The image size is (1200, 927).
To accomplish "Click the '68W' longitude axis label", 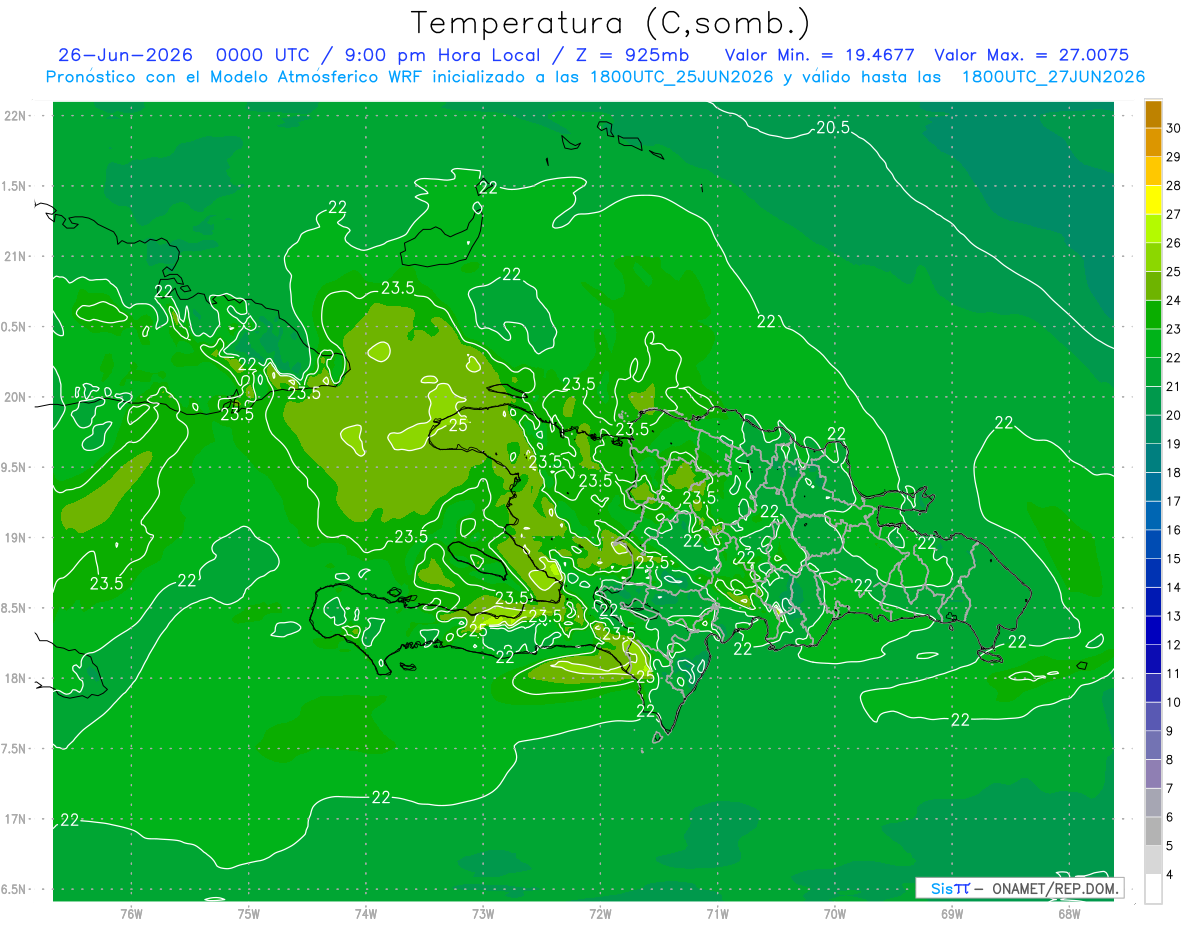I will 1069,914.
